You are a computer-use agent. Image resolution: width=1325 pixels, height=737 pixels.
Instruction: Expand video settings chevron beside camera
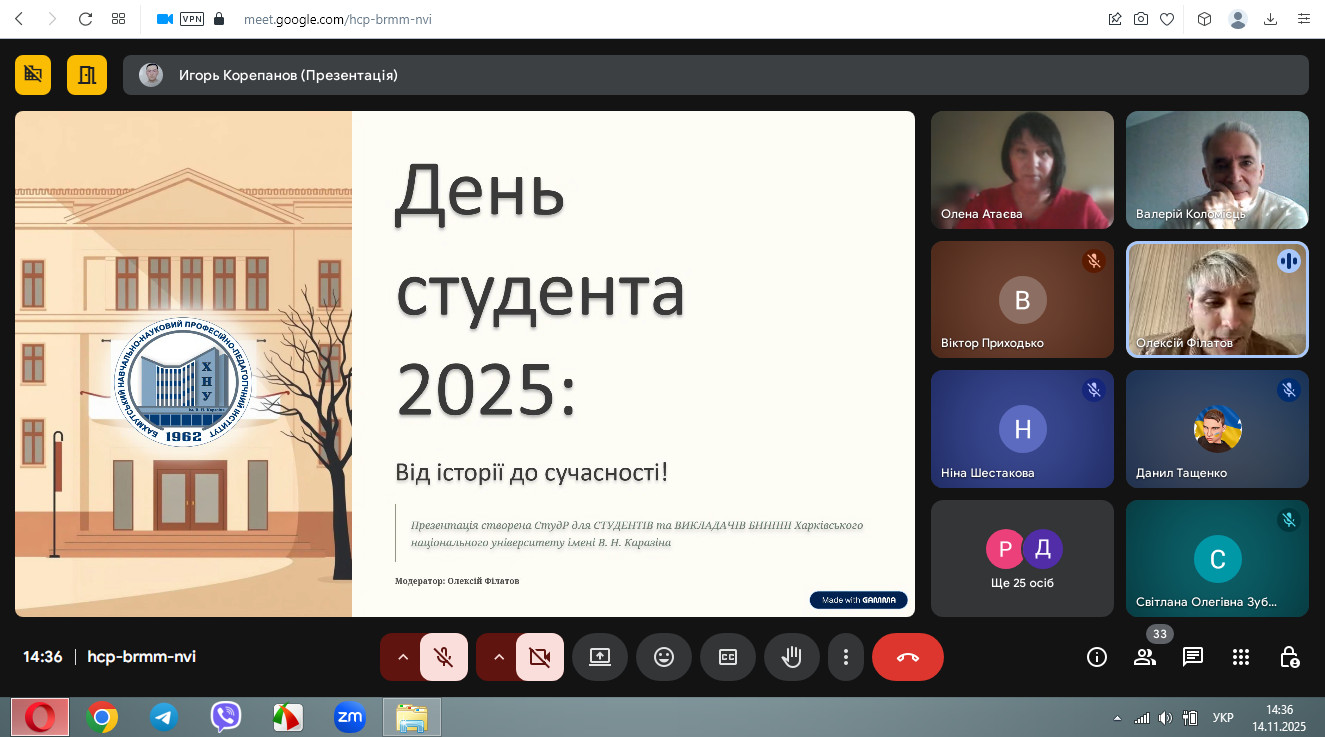click(x=499, y=657)
